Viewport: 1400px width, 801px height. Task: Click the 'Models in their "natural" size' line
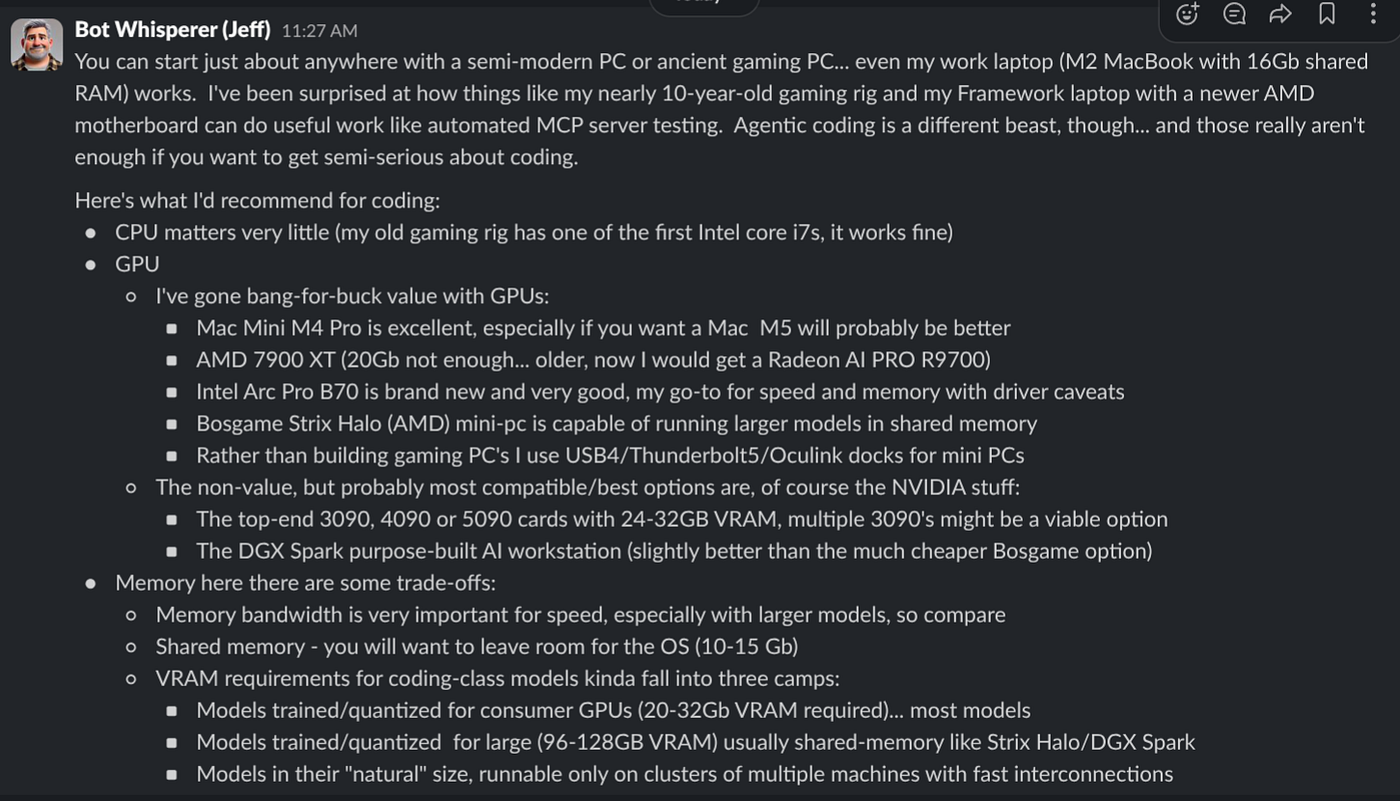pyautogui.click(x=684, y=774)
